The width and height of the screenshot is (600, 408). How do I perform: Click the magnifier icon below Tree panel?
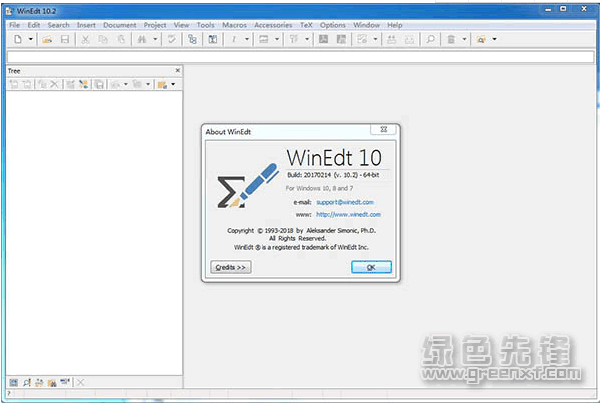click(x=27, y=382)
